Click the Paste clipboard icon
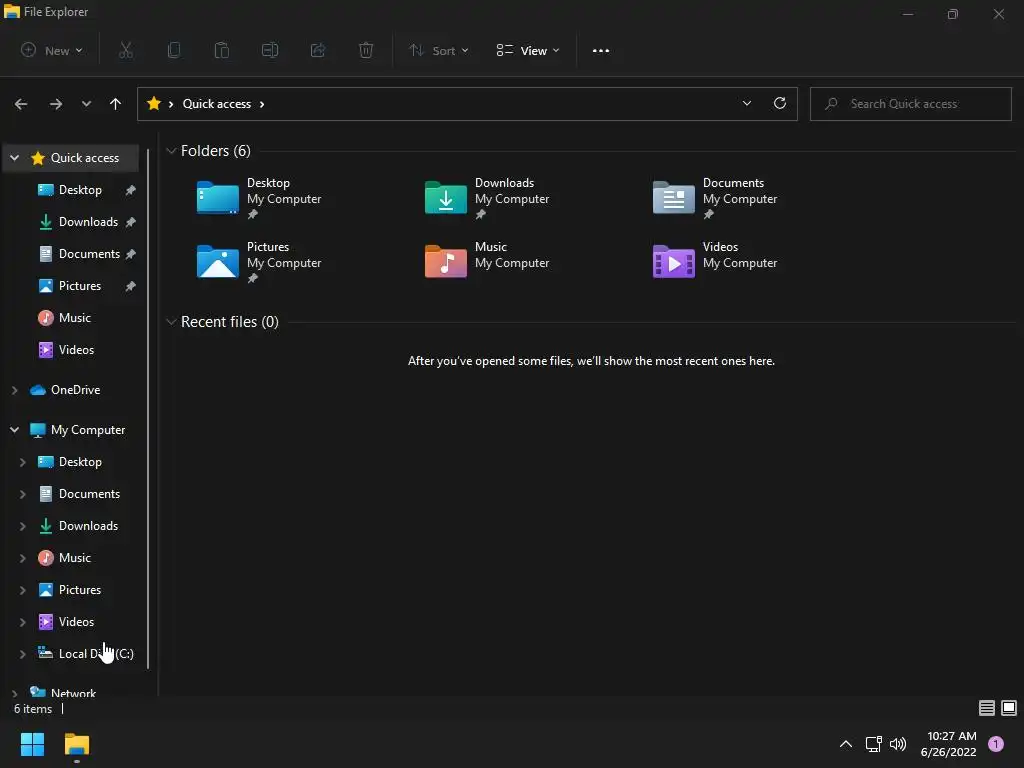This screenshot has width=1024, height=768. 222,50
